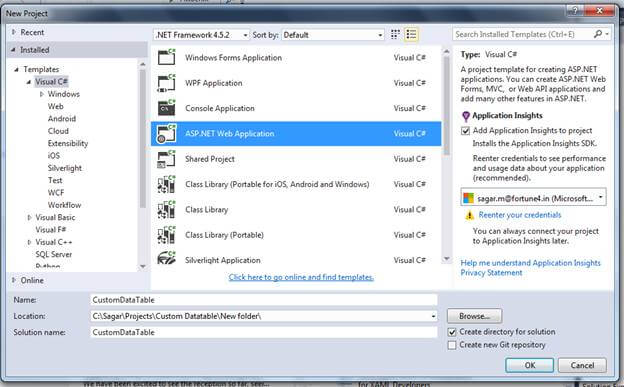
Task: Select the Cloud category
Action: (58, 131)
